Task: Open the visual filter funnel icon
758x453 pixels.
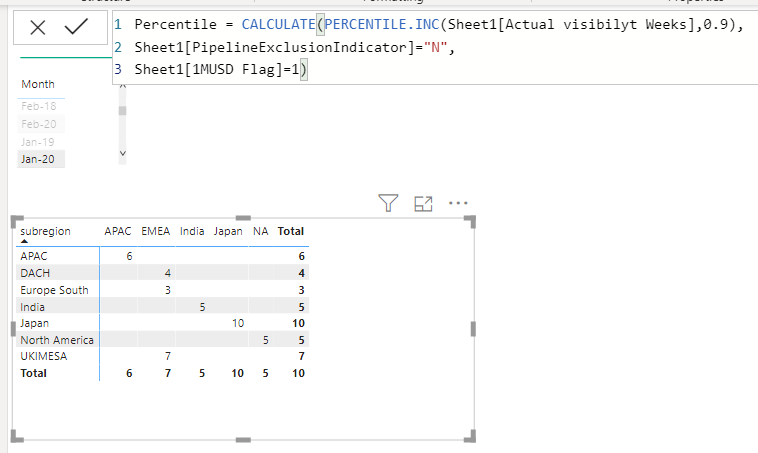Action: (388, 203)
